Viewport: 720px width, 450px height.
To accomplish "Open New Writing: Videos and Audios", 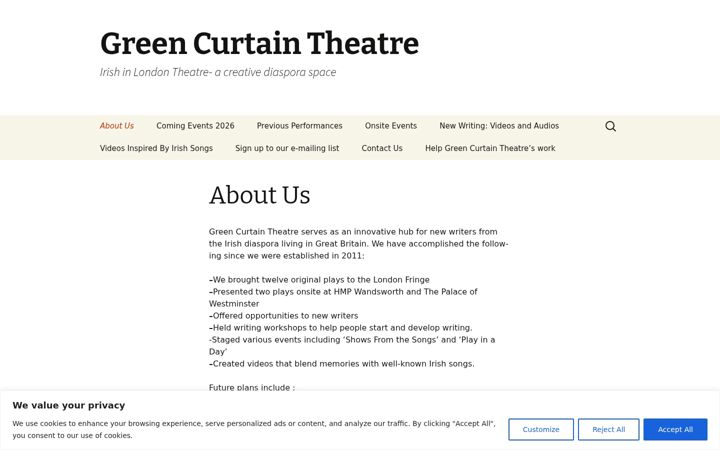I will (499, 126).
